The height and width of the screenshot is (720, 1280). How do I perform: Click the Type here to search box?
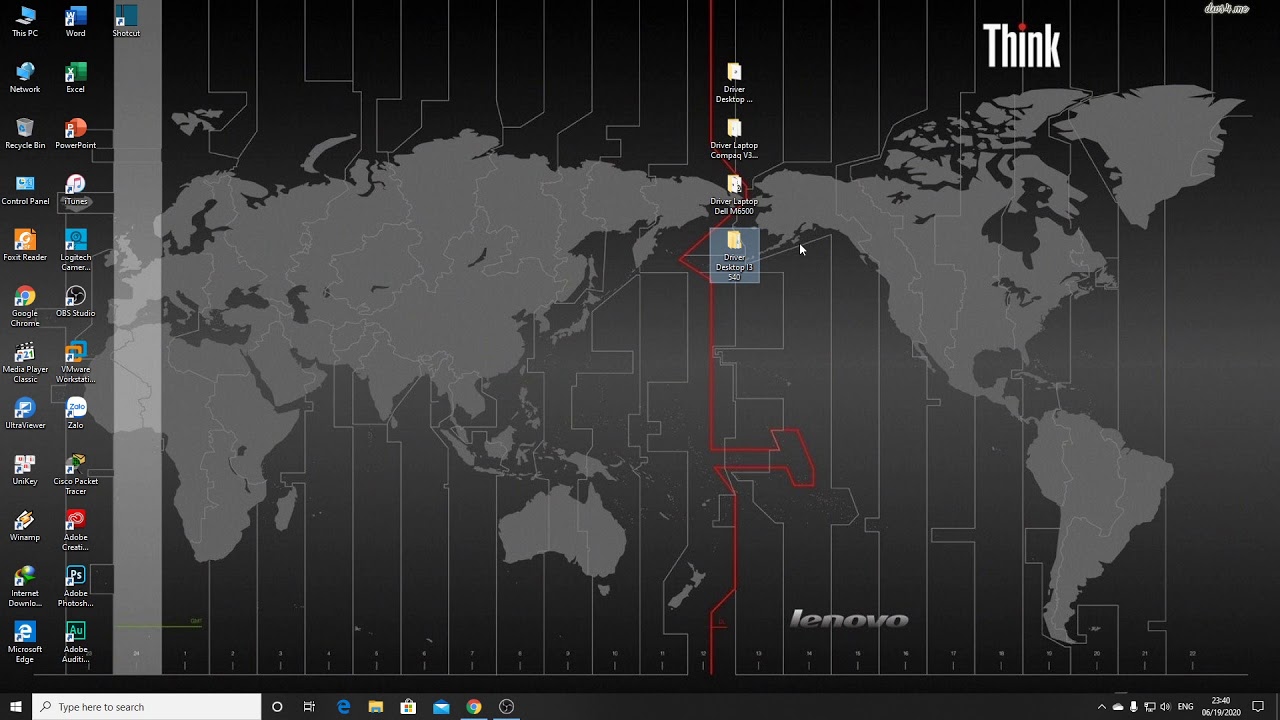click(147, 707)
